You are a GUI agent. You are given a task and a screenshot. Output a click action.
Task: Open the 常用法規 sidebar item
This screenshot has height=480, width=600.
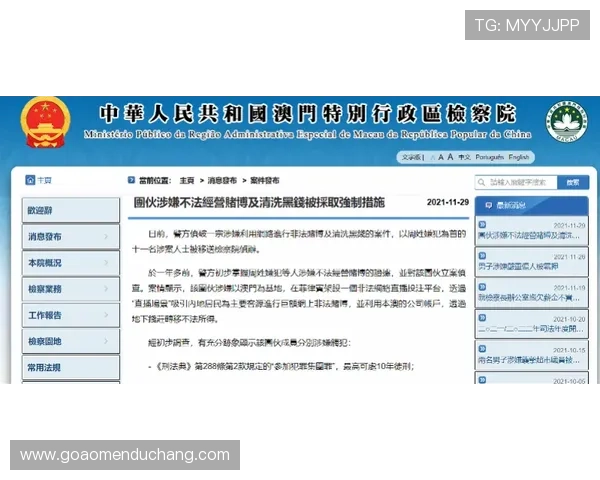point(71,367)
